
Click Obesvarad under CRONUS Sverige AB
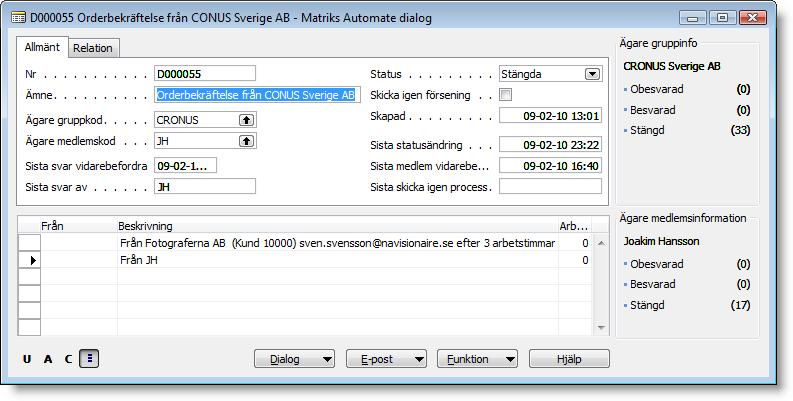click(656, 89)
